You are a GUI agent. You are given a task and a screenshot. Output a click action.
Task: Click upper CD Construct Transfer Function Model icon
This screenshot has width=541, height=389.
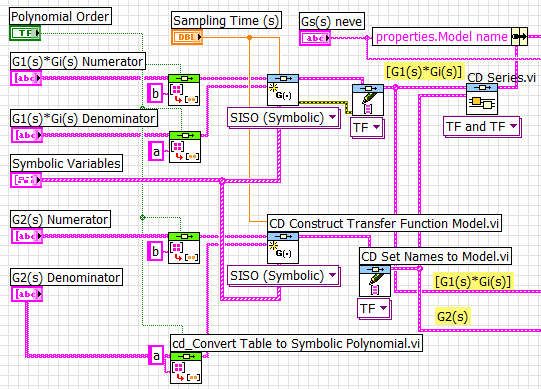point(283,90)
